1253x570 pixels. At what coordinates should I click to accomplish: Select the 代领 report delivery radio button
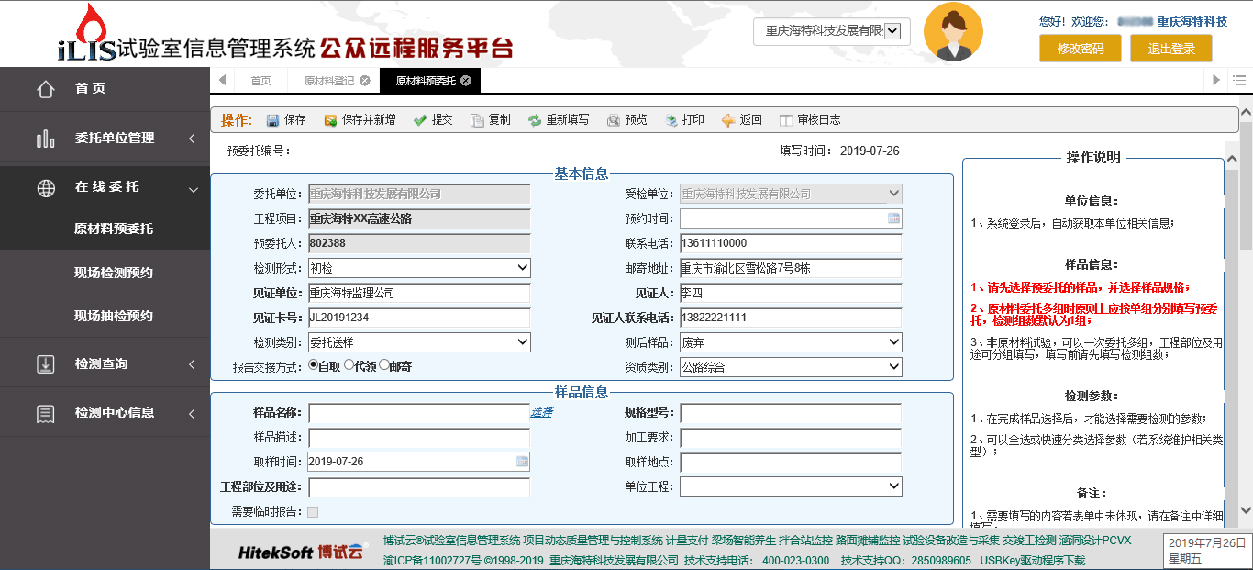(349, 366)
